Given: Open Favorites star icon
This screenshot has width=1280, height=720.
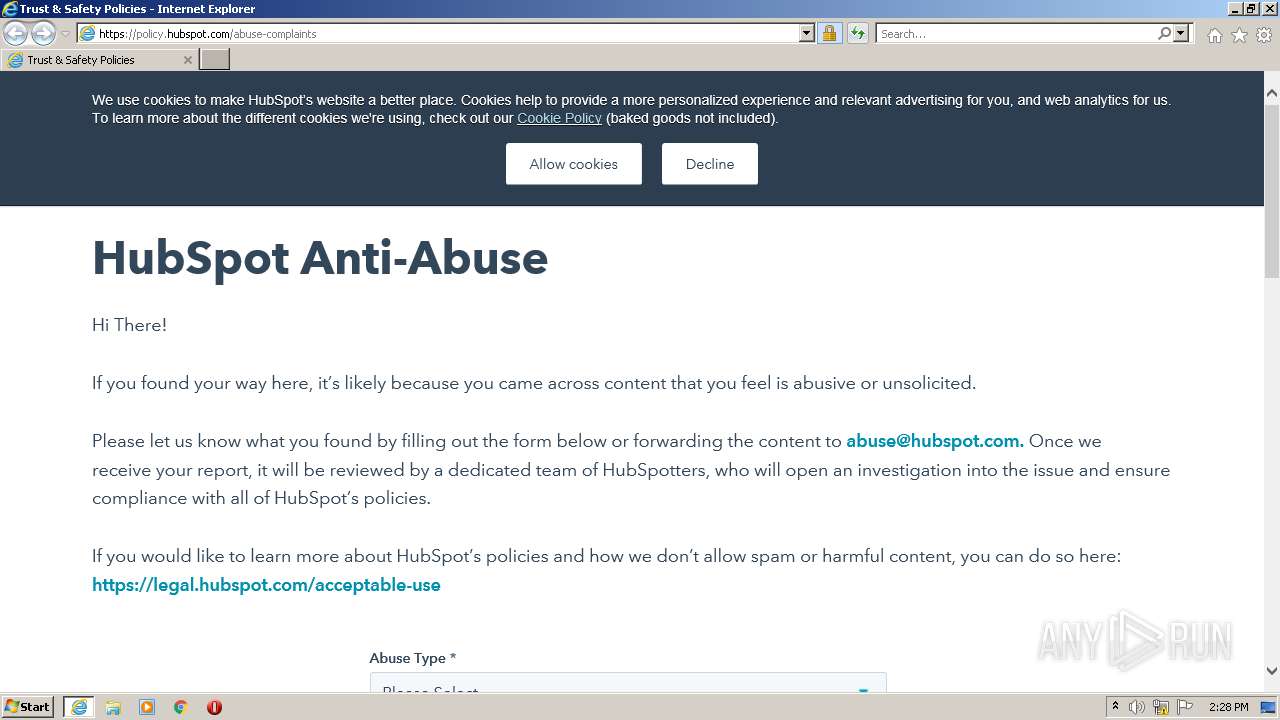Looking at the screenshot, I should pyautogui.click(x=1239, y=35).
